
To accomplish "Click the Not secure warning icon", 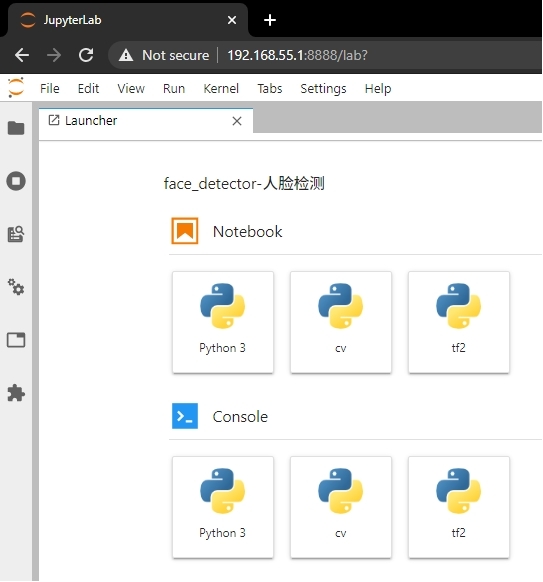I will tap(126, 55).
